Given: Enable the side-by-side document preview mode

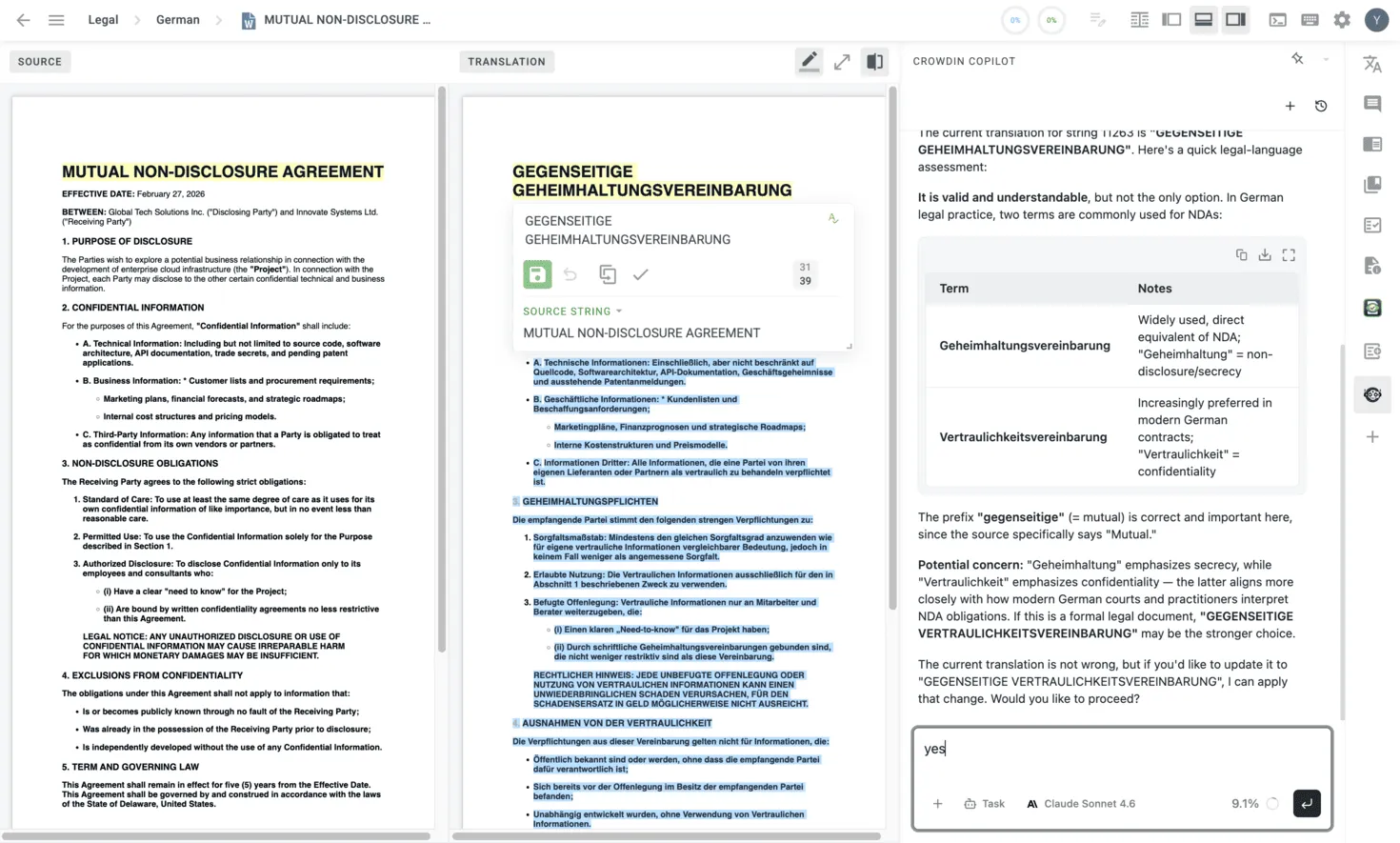Looking at the screenshot, I should [x=874, y=61].
